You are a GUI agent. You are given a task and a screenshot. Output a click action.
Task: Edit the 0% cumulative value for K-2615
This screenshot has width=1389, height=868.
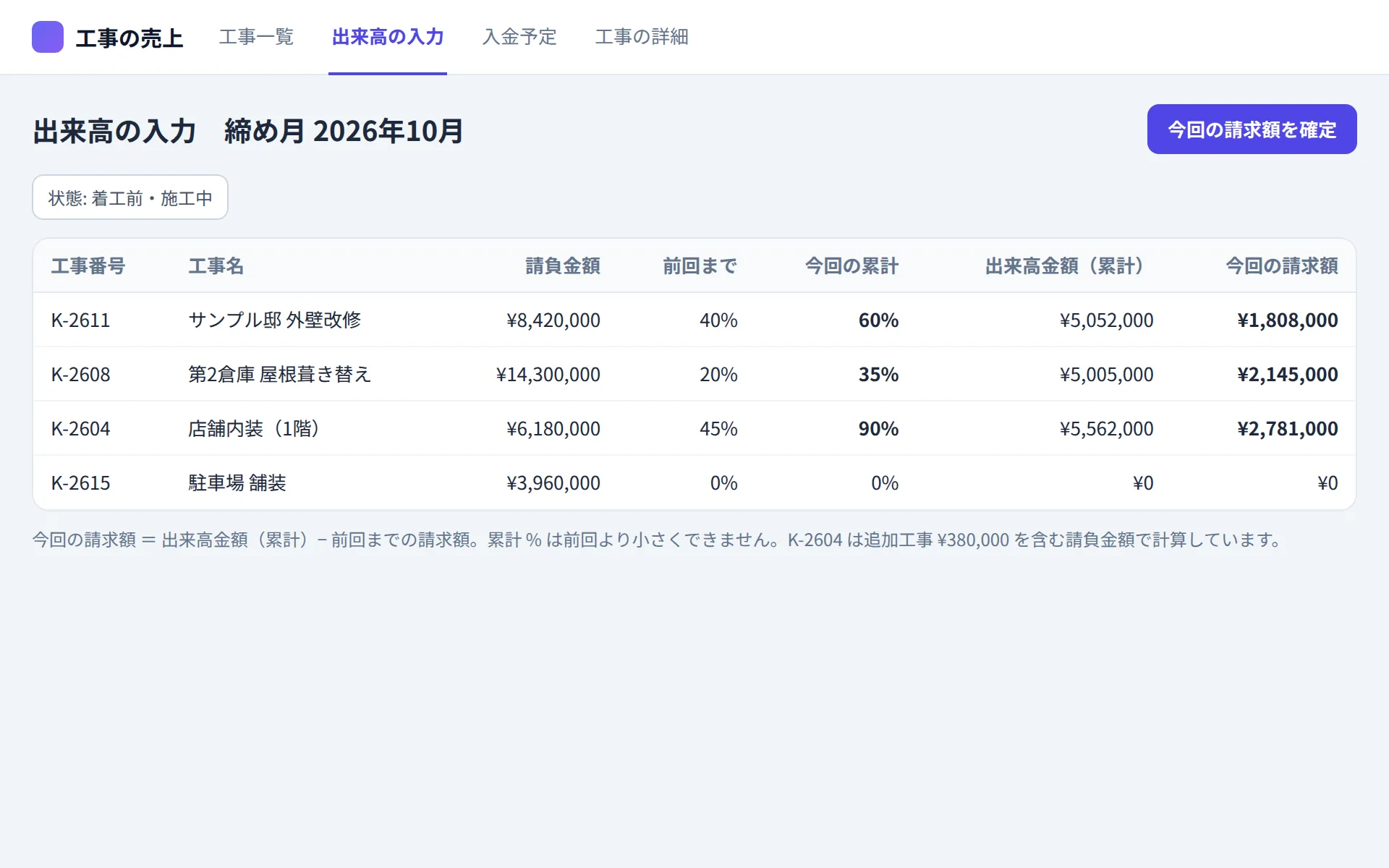[x=885, y=483]
